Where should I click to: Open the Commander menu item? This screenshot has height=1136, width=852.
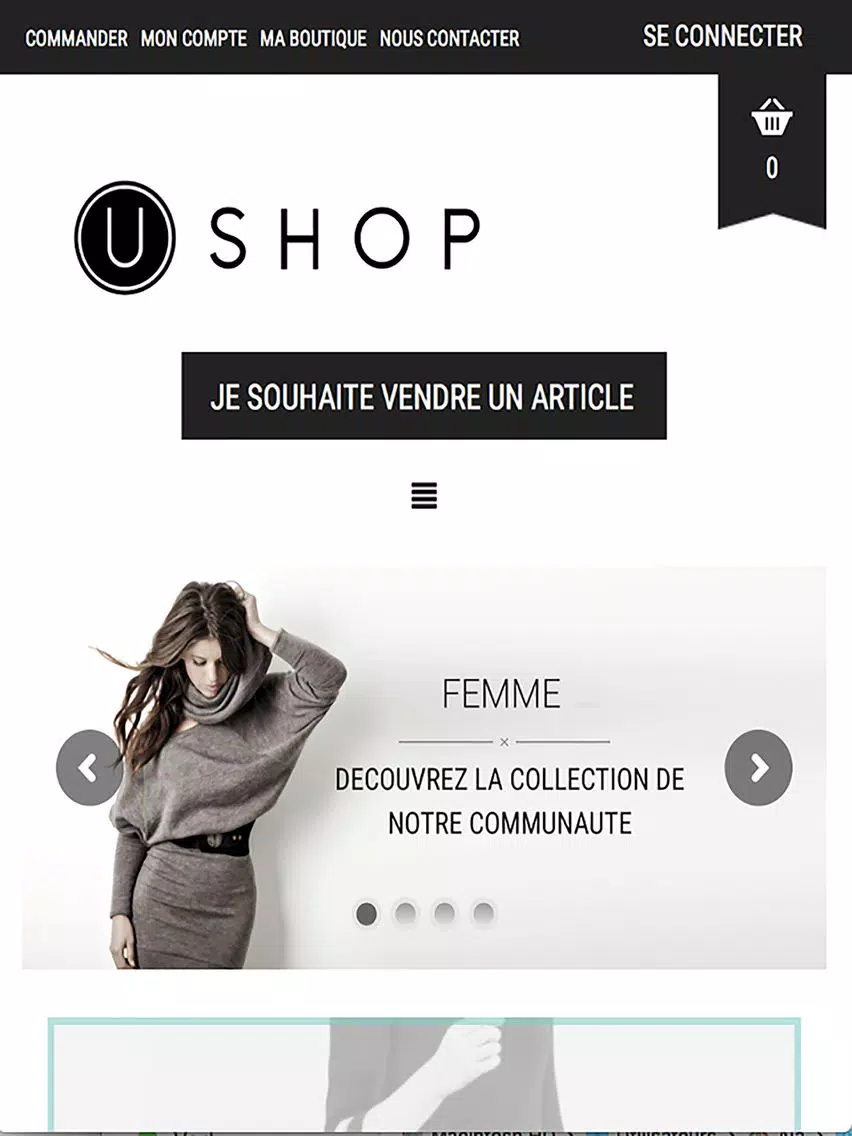77,38
